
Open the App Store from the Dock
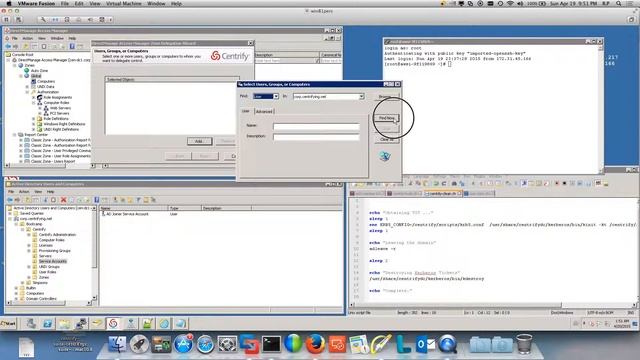(183, 344)
